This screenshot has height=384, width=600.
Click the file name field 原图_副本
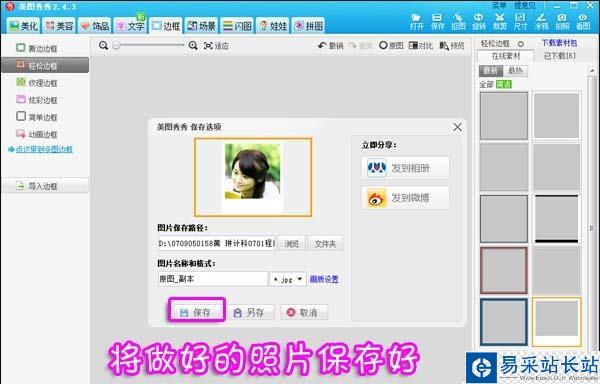click(213, 279)
